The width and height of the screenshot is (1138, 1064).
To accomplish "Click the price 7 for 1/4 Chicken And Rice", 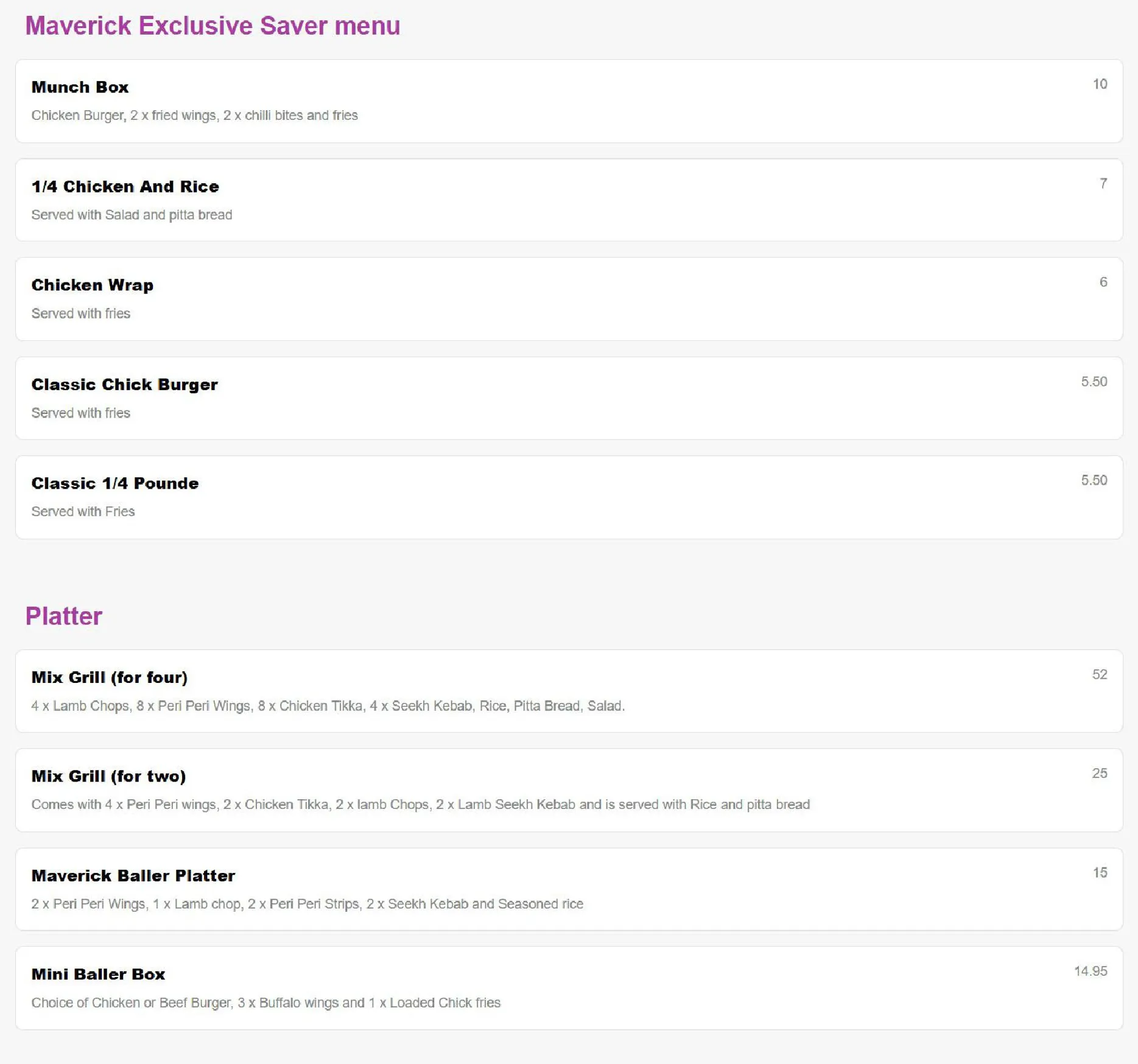I will coord(1103,183).
